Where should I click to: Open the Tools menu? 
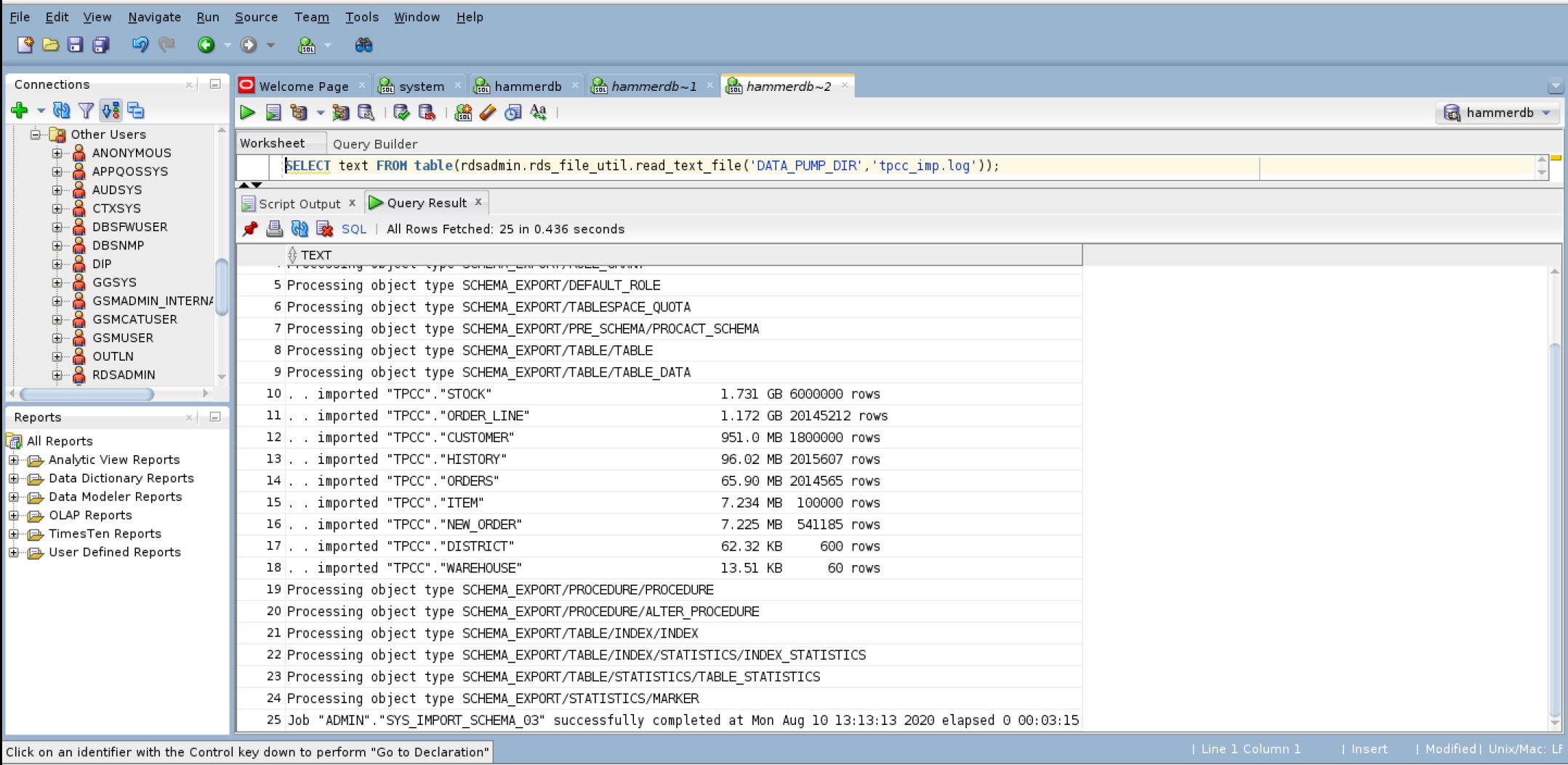pyautogui.click(x=361, y=17)
